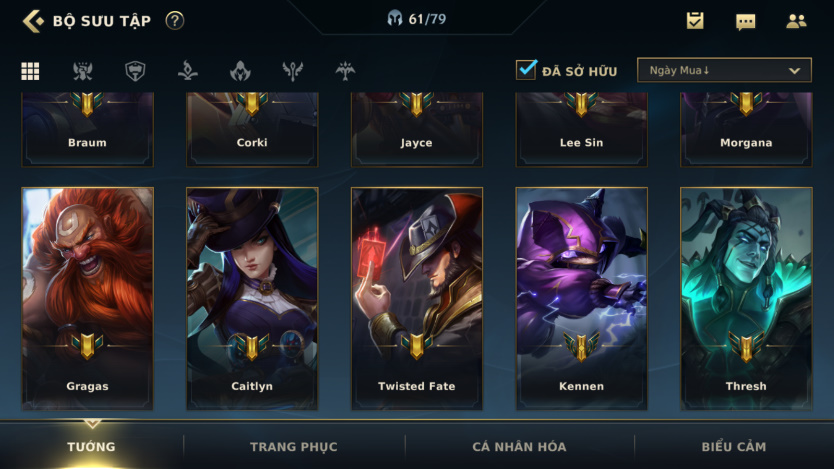Filter by Tank shield role icon
Screen dimensions: 834x469
point(135,71)
